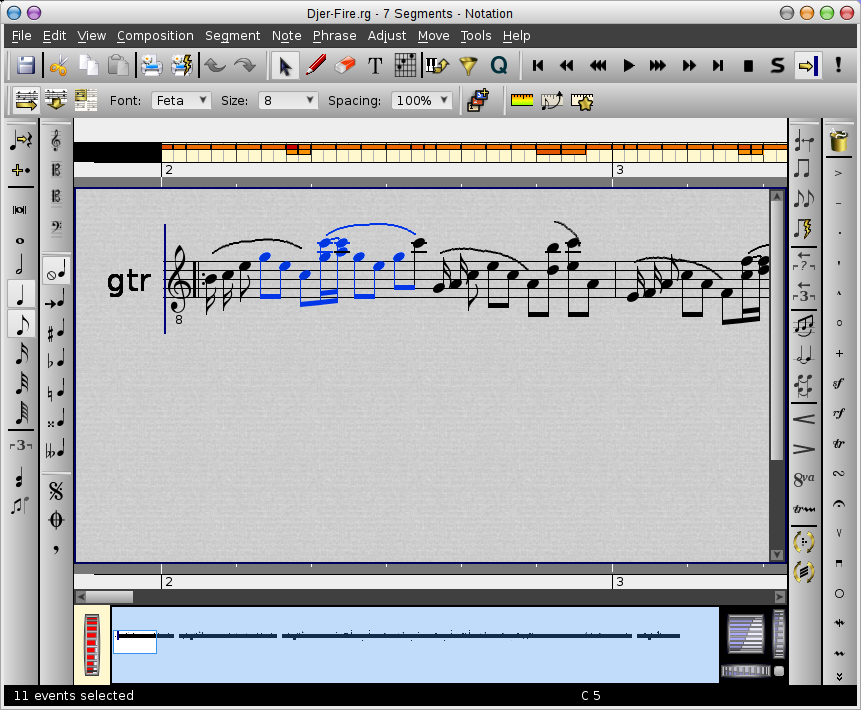Image resolution: width=861 pixels, height=710 pixels.
Task: Click the fast forward one bar button
Action: pos(688,66)
